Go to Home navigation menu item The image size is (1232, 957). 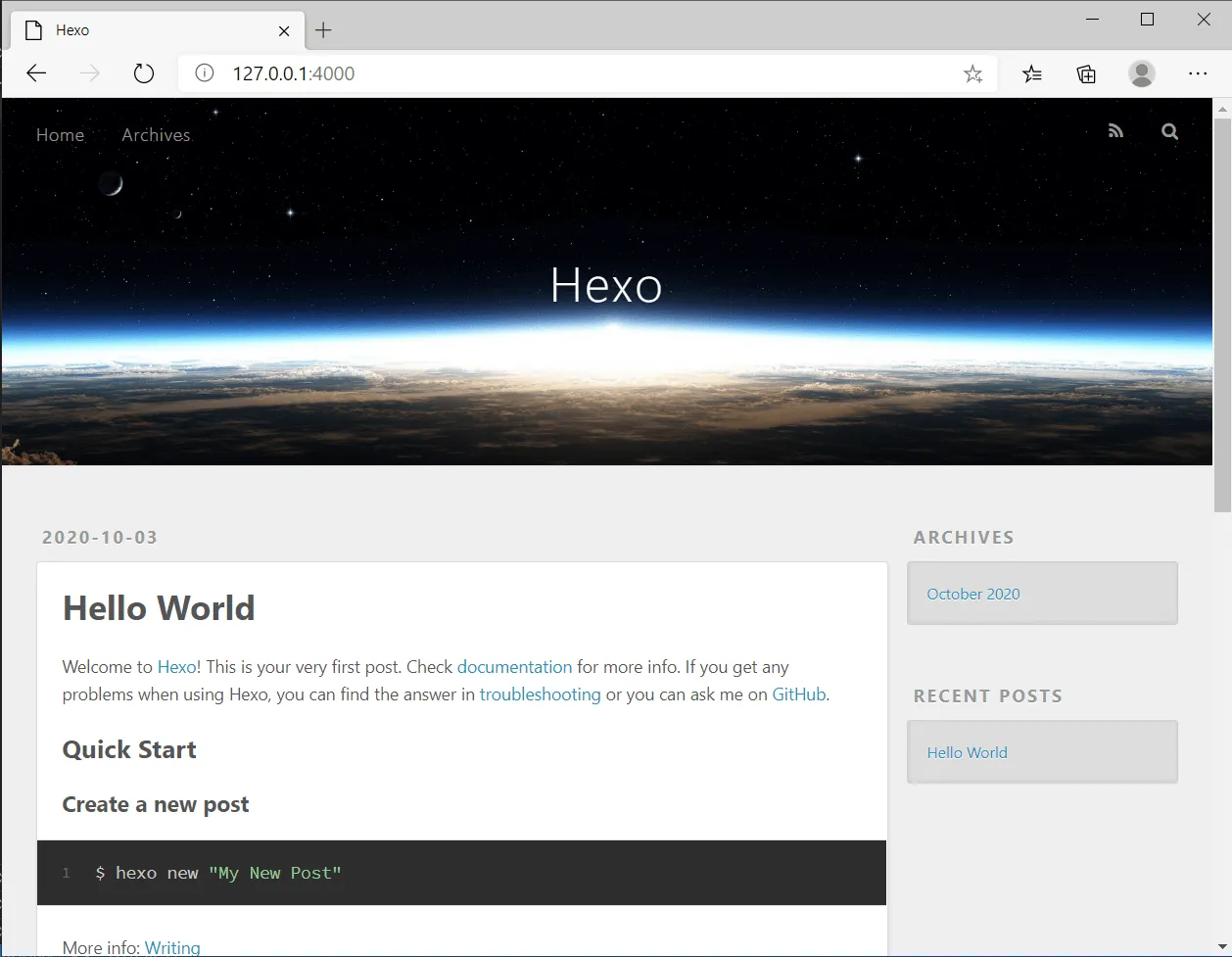(60, 135)
